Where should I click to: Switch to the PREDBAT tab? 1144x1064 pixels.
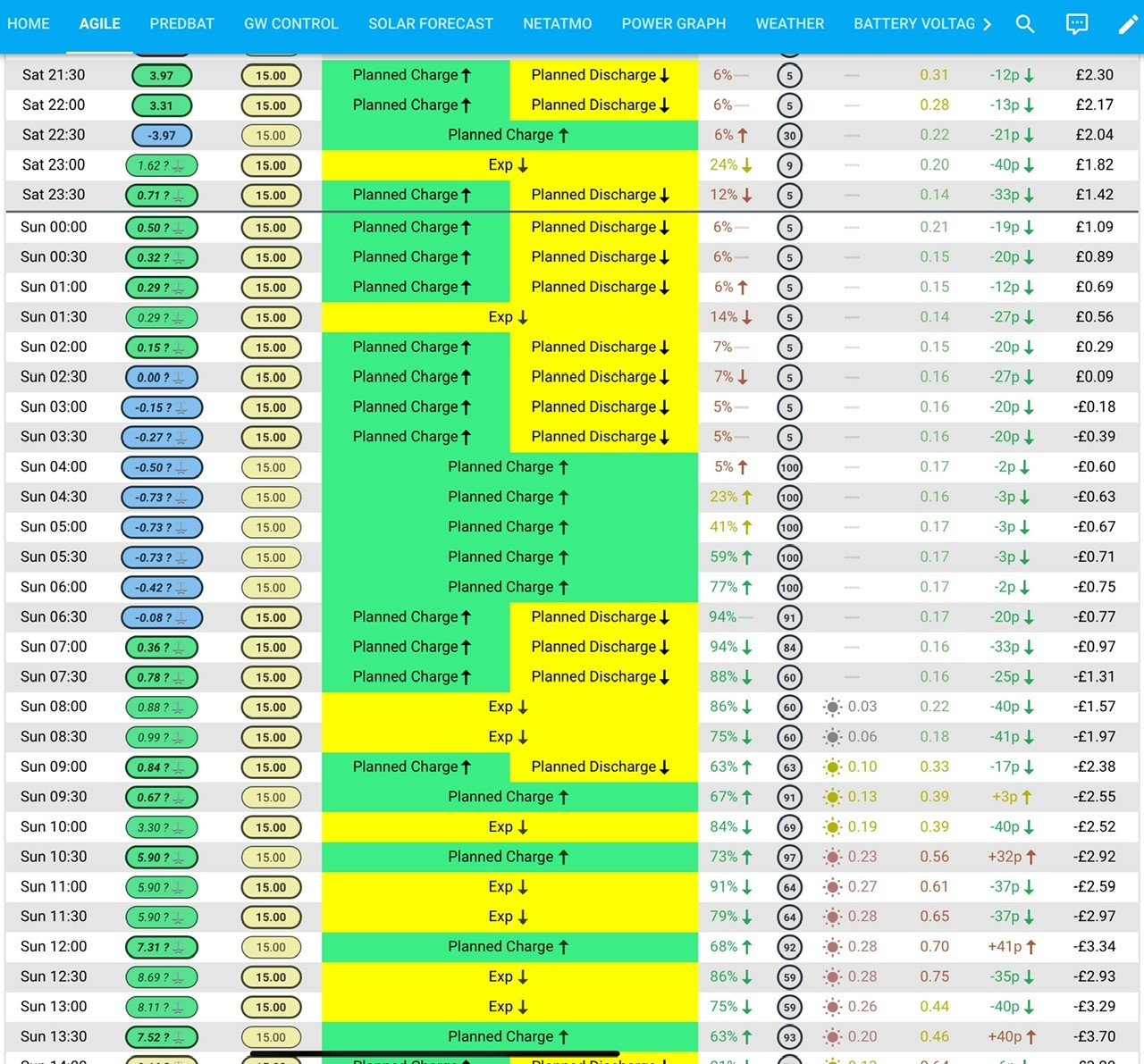coord(182,24)
